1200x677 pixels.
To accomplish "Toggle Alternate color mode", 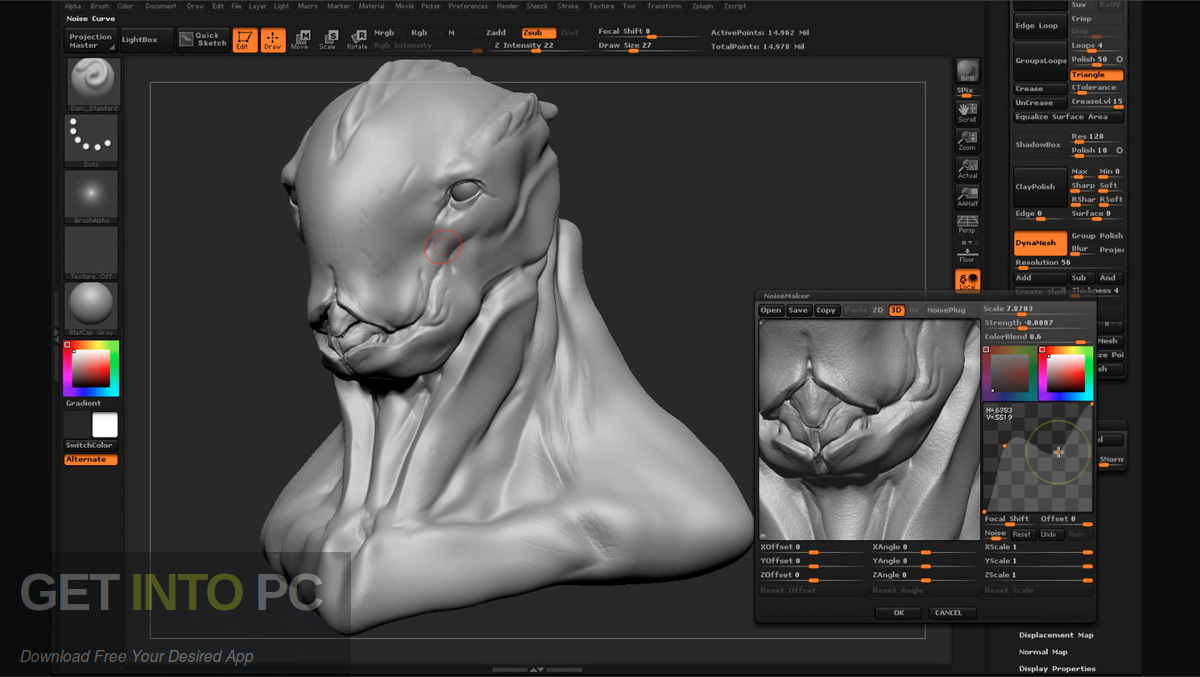I will tap(91, 460).
